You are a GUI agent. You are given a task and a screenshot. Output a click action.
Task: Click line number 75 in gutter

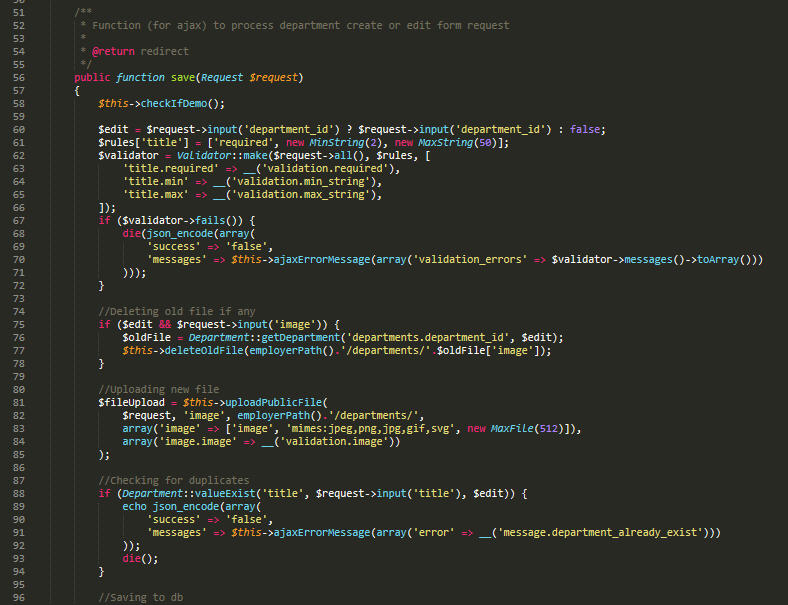tap(19, 325)
